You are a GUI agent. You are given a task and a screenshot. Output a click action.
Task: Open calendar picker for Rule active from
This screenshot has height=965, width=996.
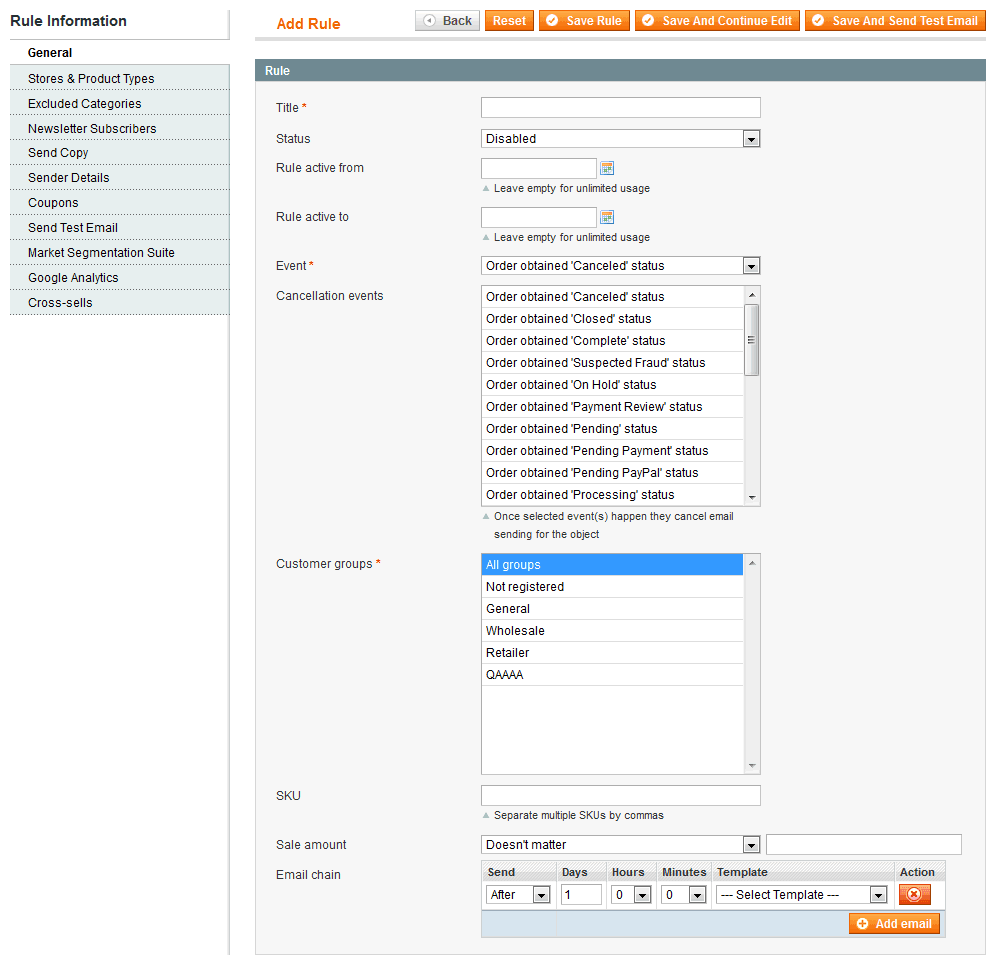[x=607, y=168]
